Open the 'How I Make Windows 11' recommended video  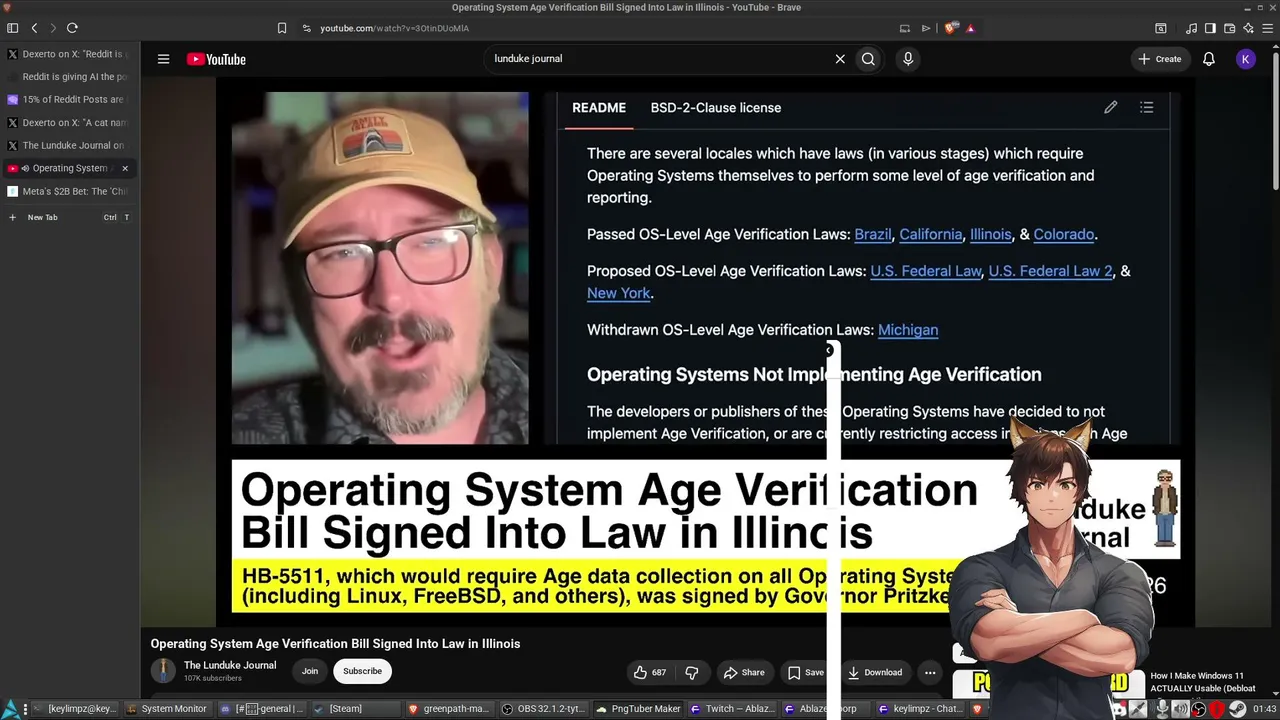coord(1203,682)
